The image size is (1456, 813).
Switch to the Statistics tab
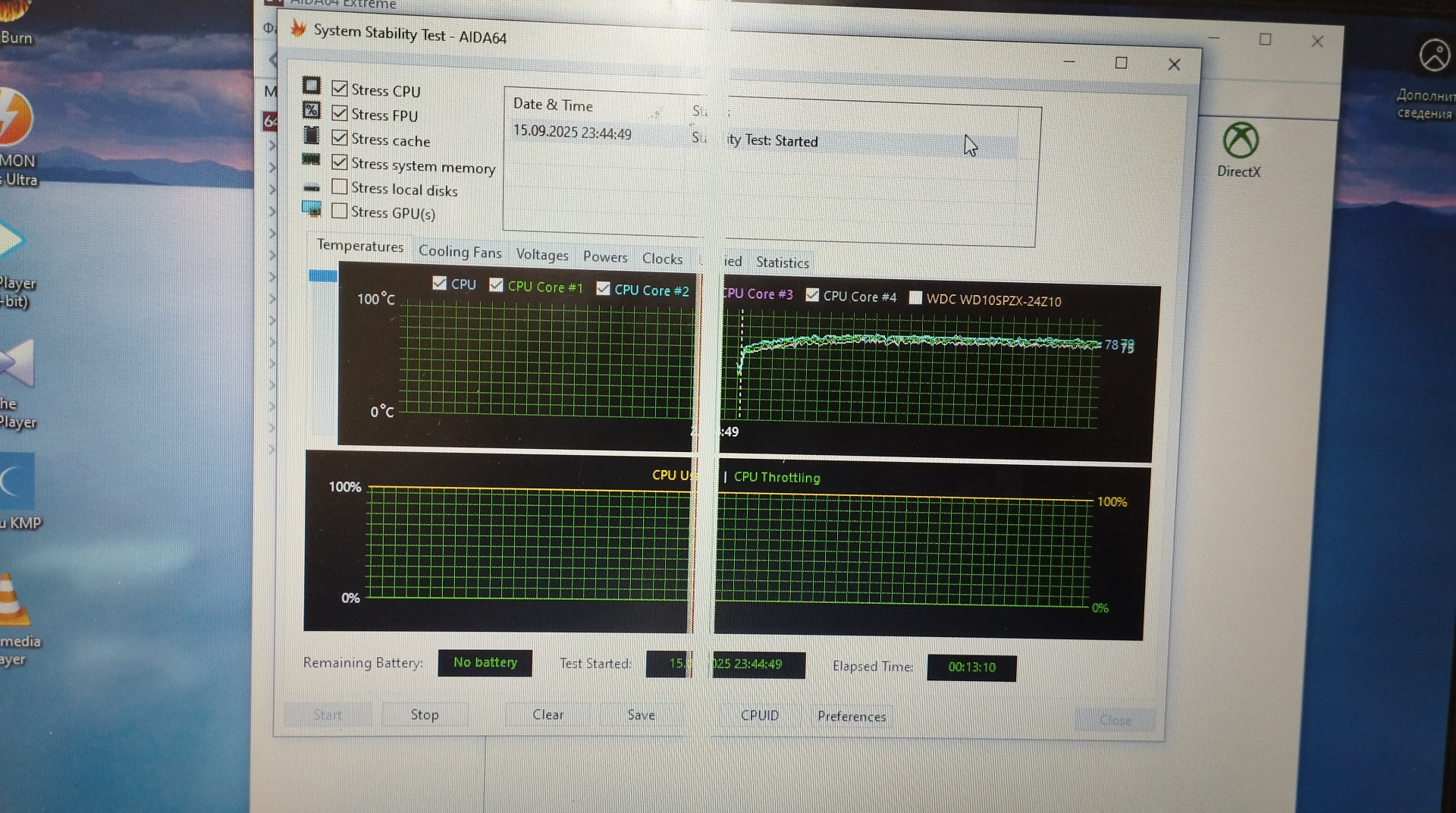coord(782,262)
